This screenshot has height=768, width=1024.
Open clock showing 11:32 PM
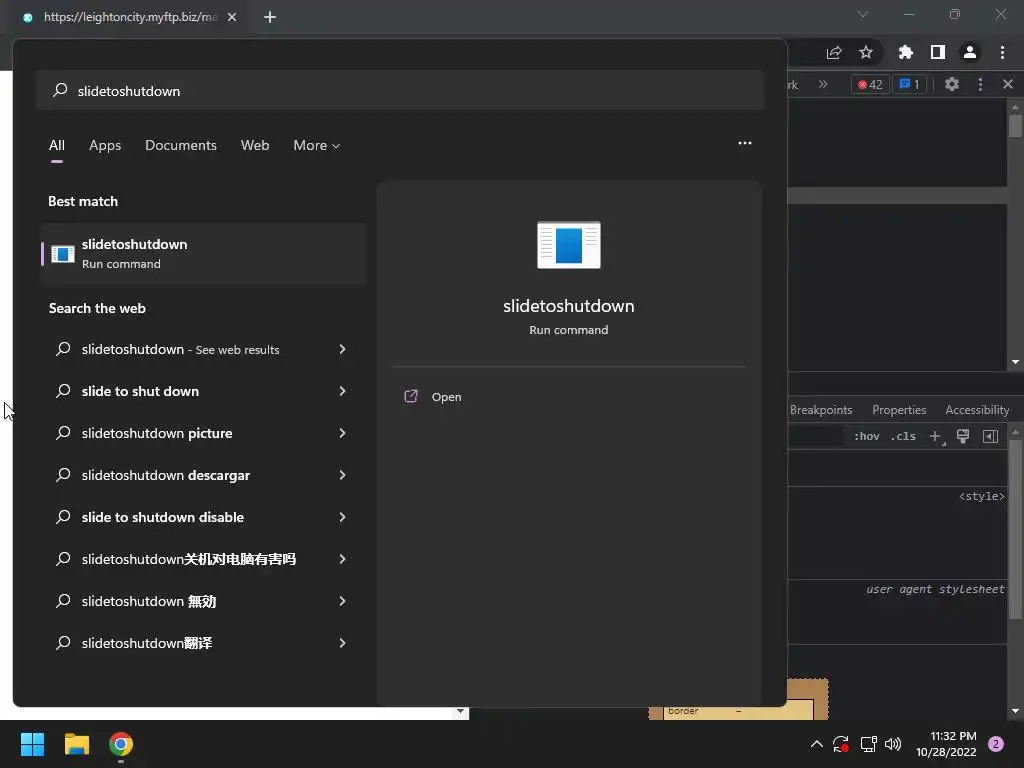point(946,744)
